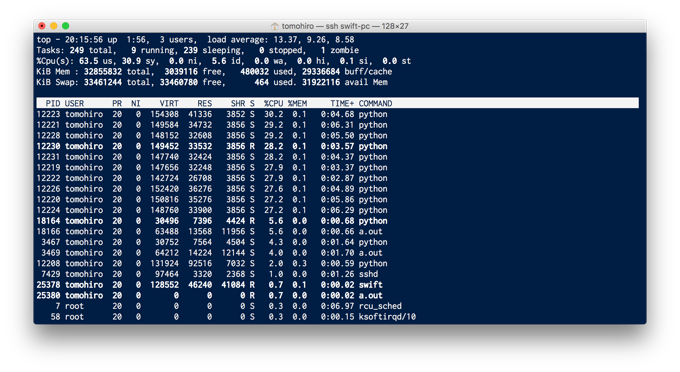Screen dimensions: 680x372
Task: Click the RES column header
Action: pos(205,103)
